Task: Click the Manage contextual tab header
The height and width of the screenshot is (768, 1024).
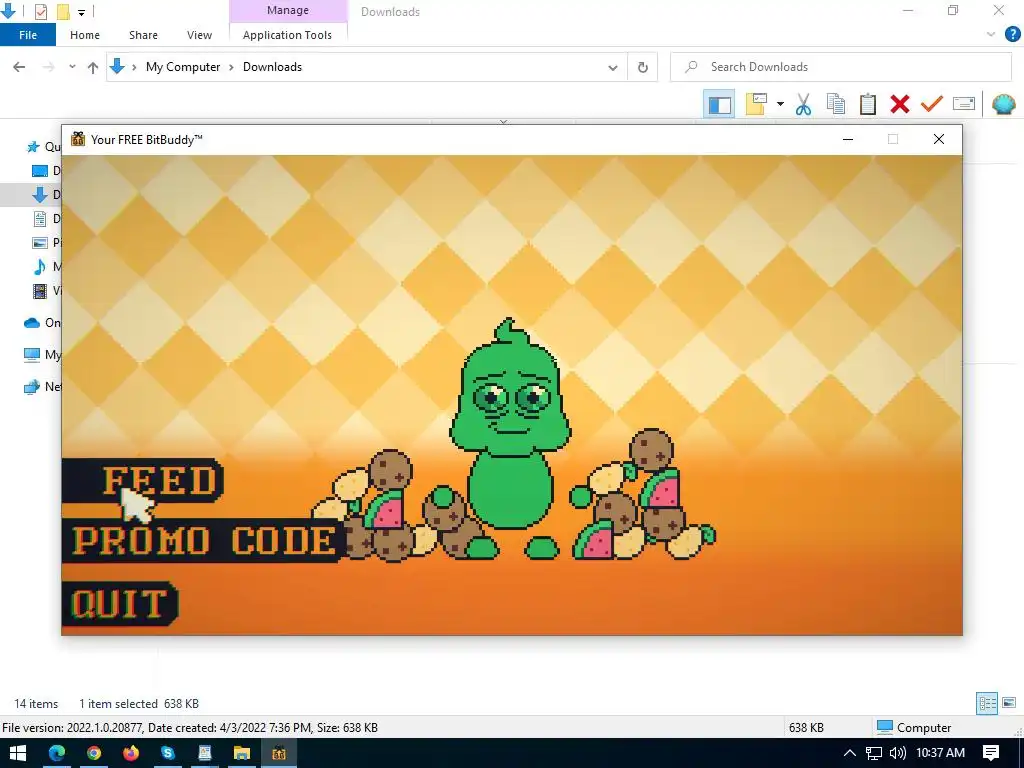Action: pyautogui.click(x=288, y=10)
